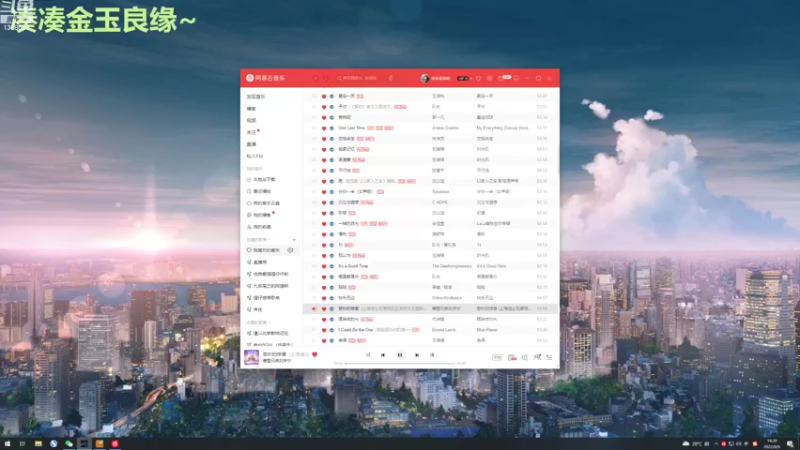Screen dimensions: 800x450
Task: Toggle the heart on the currently playing row
Action: [x=323, y=309]
